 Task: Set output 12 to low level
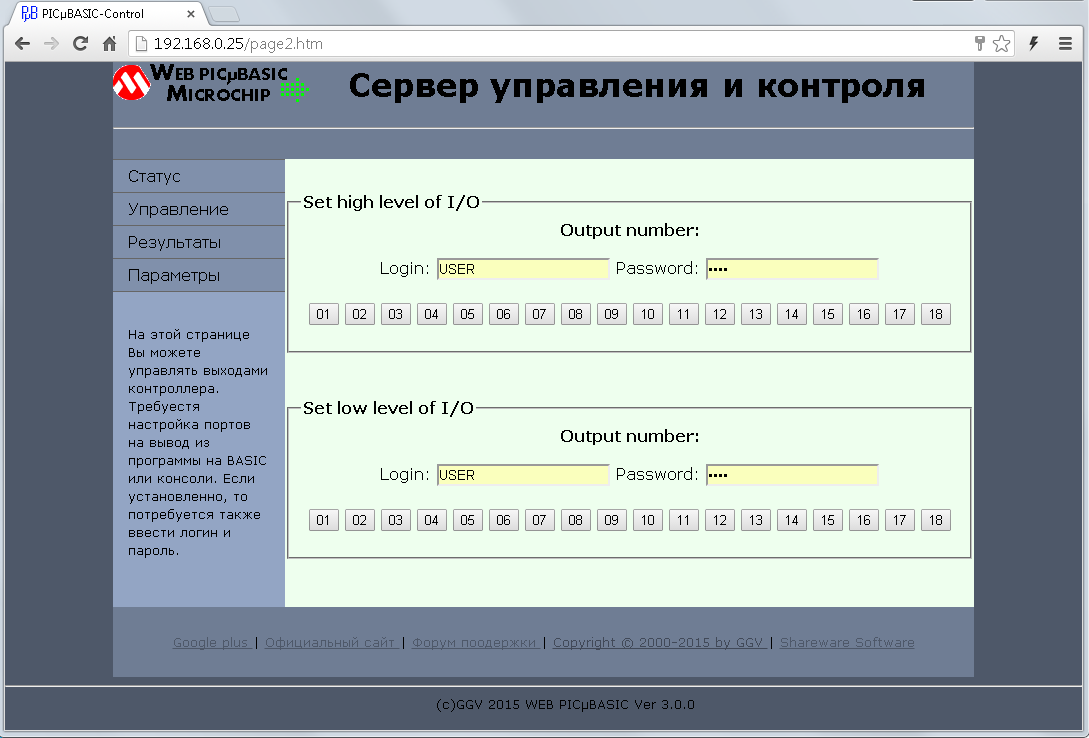point(719,520)
